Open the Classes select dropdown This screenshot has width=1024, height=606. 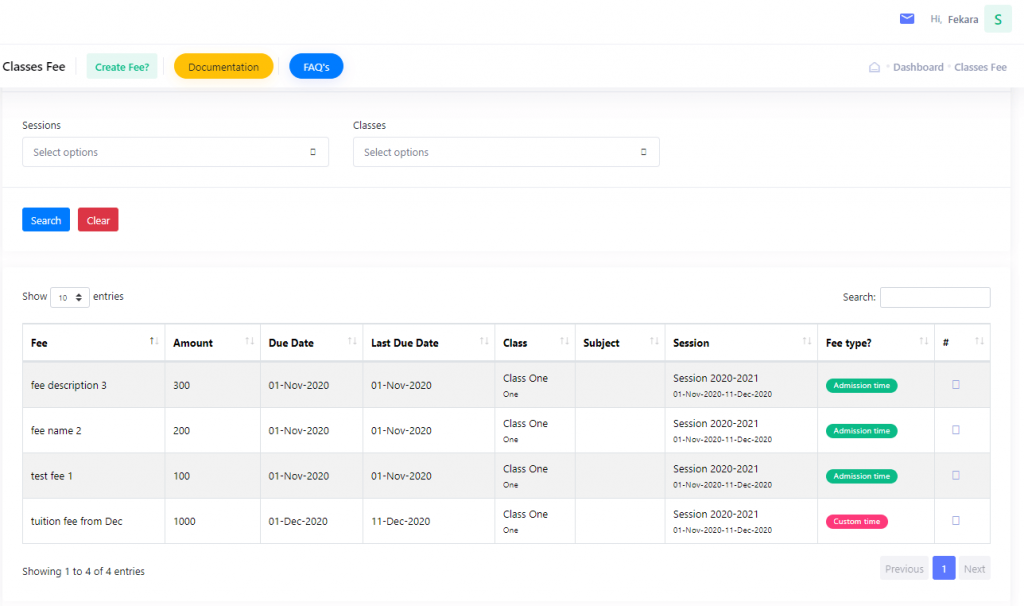coord(506,152)
